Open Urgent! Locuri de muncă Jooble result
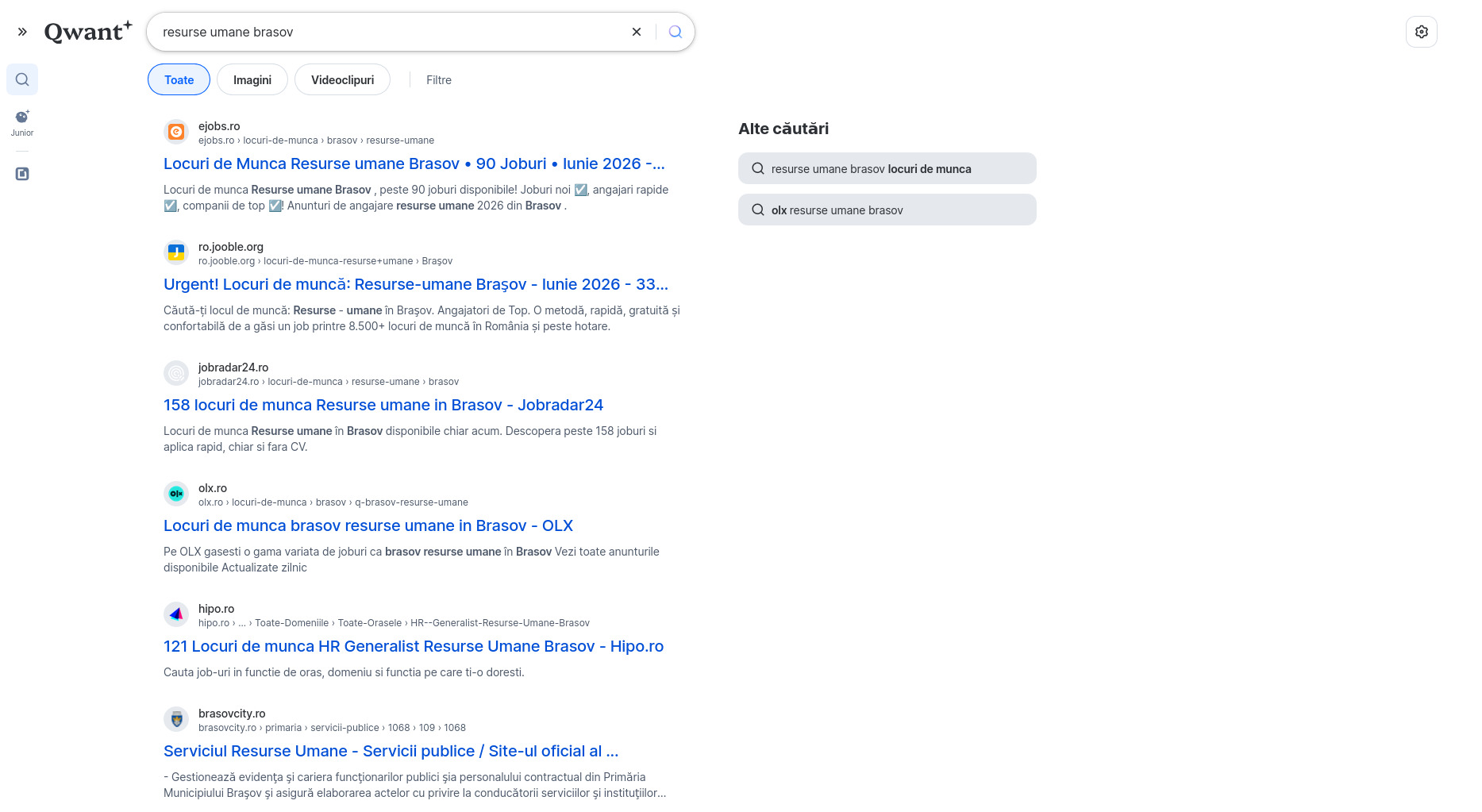Screen dimensions: 1482x812 (x=416, y=284)
